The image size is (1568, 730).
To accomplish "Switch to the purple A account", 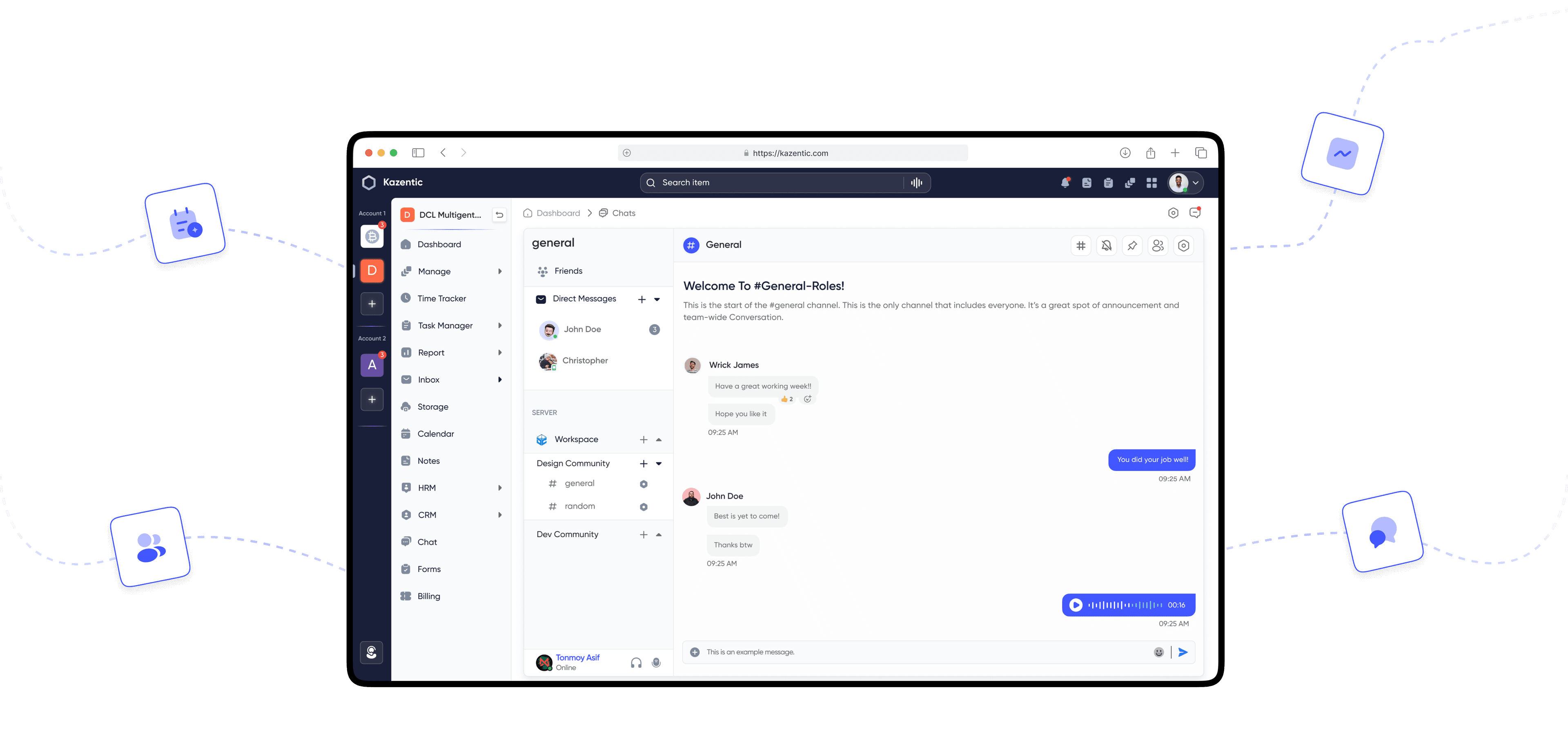I will tap(372, 365).
